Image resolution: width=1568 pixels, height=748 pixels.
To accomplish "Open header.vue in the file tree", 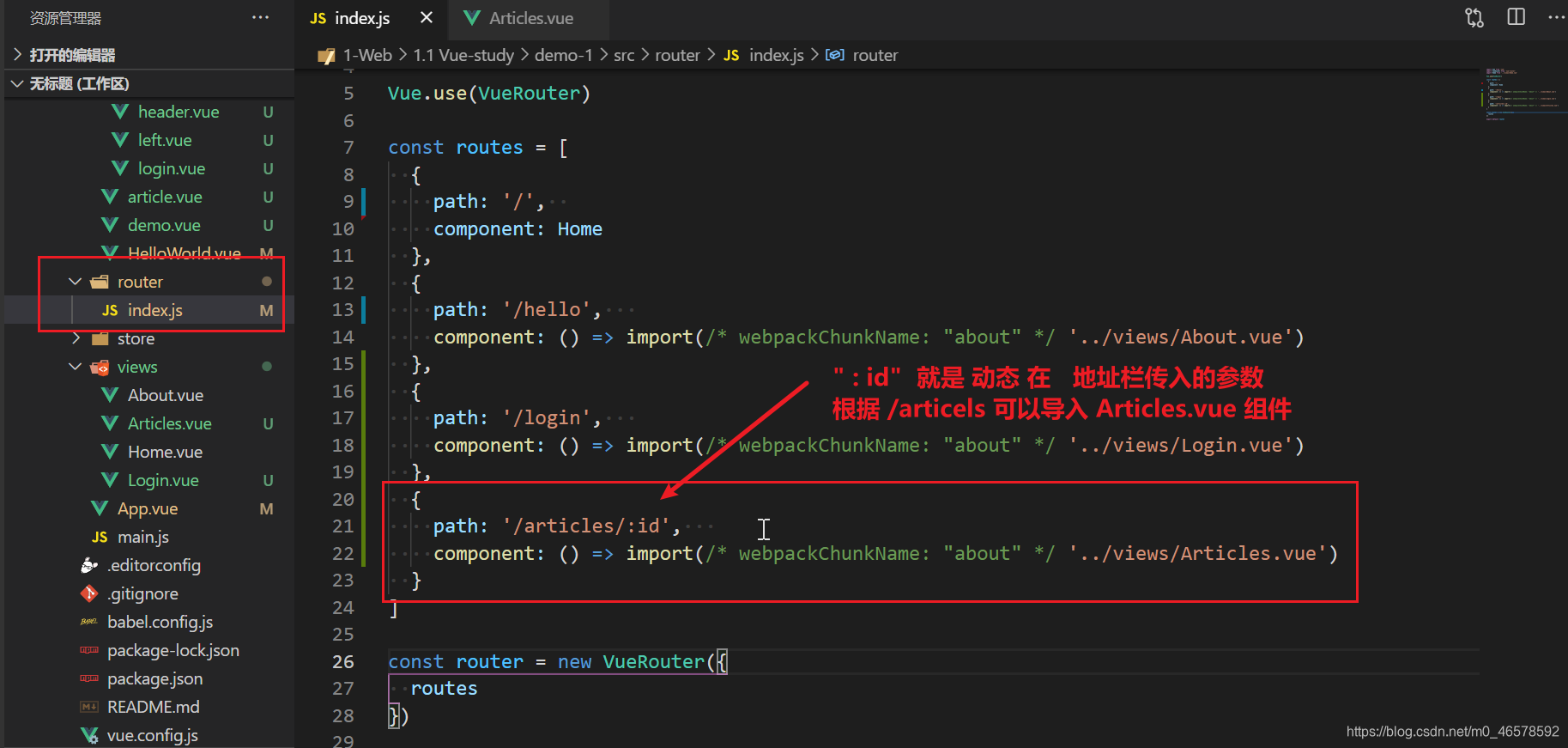I will tap(179, 112).
